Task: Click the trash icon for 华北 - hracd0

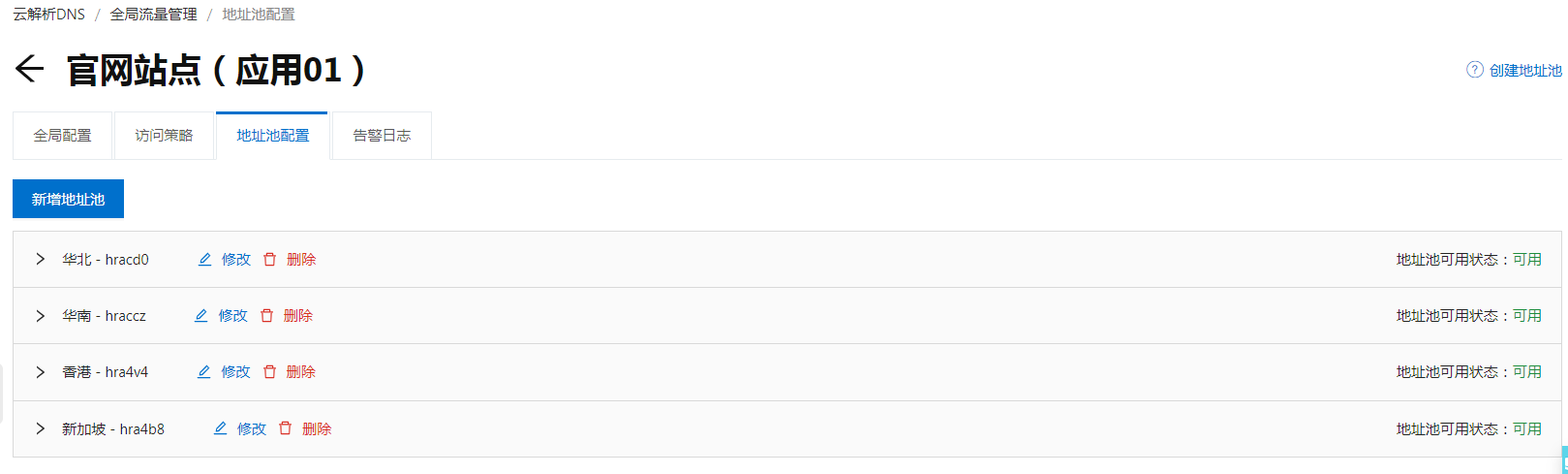Action: tap(269, 260)
